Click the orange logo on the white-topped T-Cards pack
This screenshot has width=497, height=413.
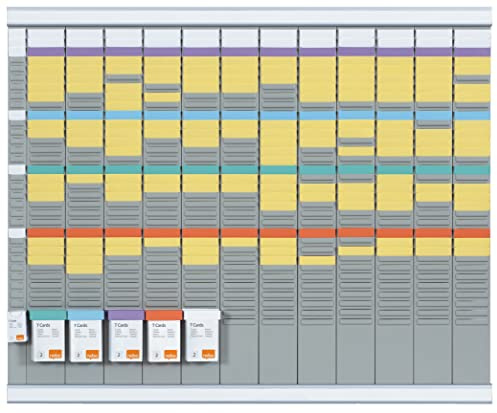tap(207, 355)
